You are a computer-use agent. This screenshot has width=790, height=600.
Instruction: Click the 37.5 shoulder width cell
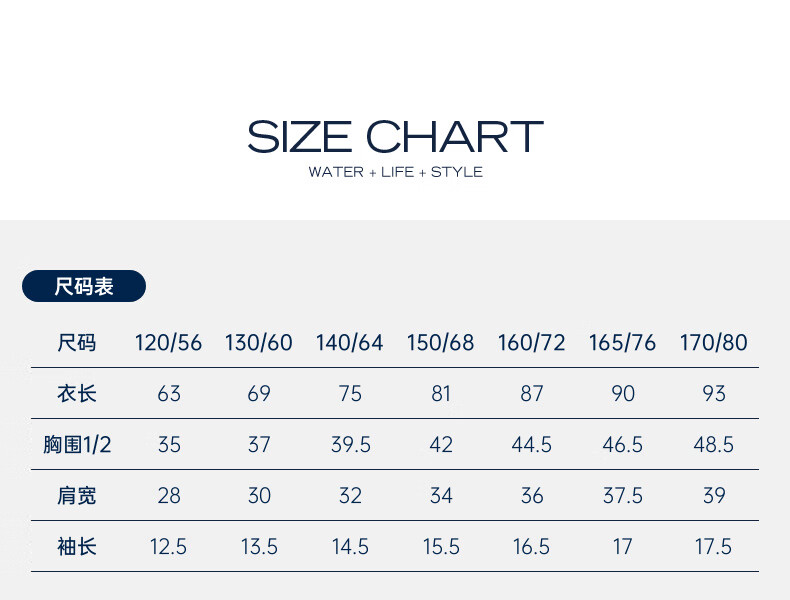623,495
